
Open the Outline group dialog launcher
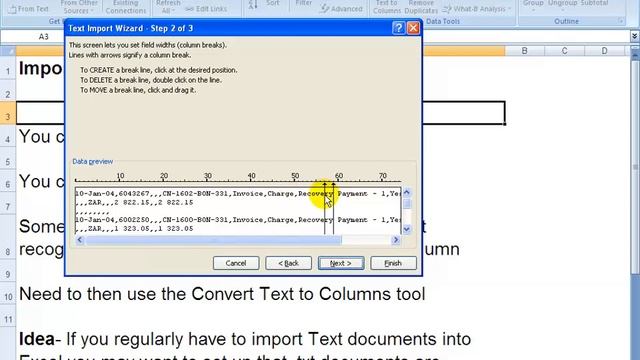click(620, 21)
